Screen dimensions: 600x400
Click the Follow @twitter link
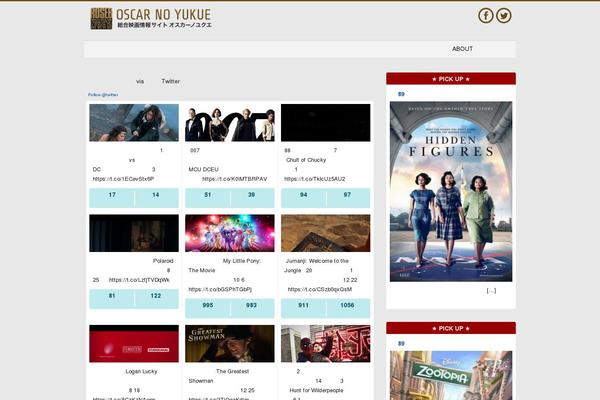(103, 95)
